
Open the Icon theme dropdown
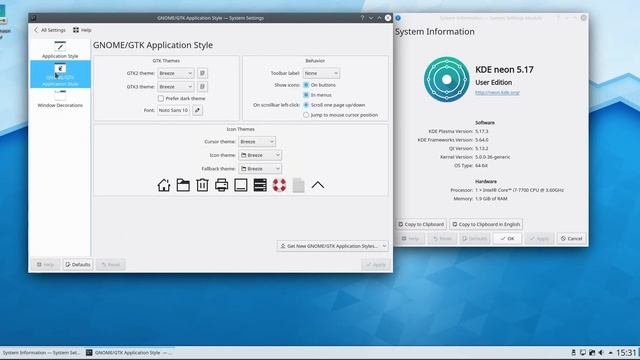[260, 155]
